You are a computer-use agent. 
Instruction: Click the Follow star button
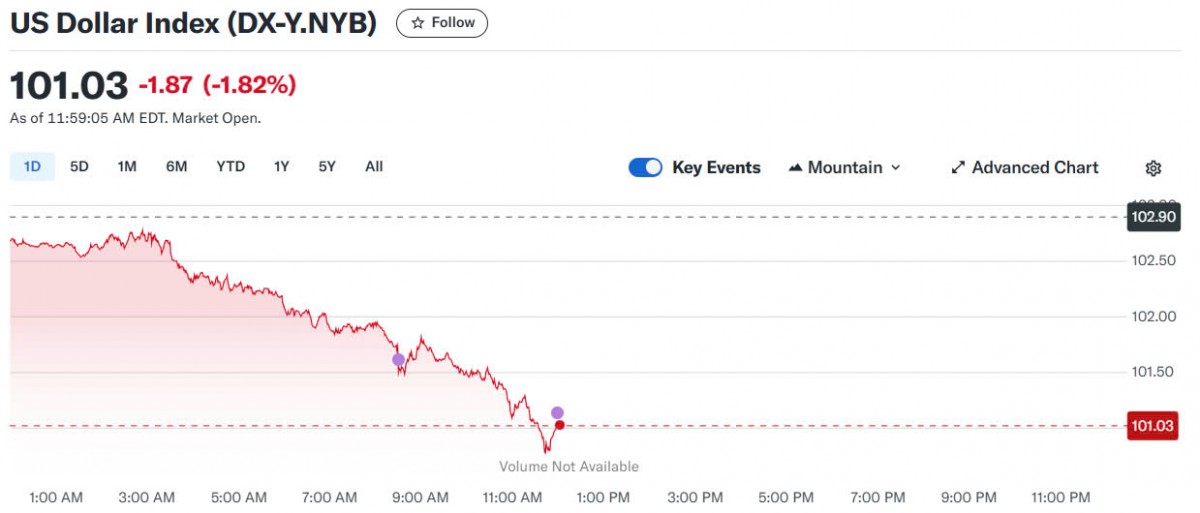[x=442, y=23]
